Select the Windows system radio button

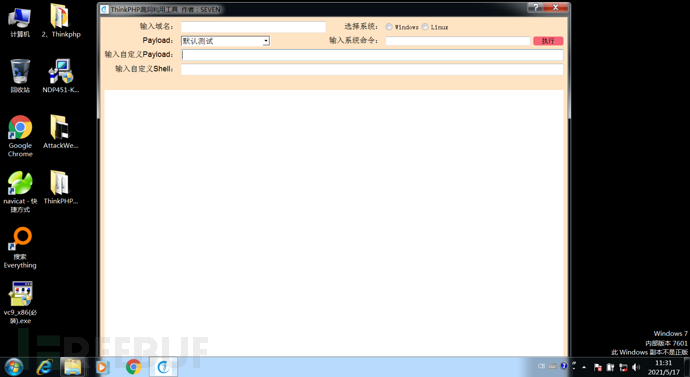pos(389,27)
